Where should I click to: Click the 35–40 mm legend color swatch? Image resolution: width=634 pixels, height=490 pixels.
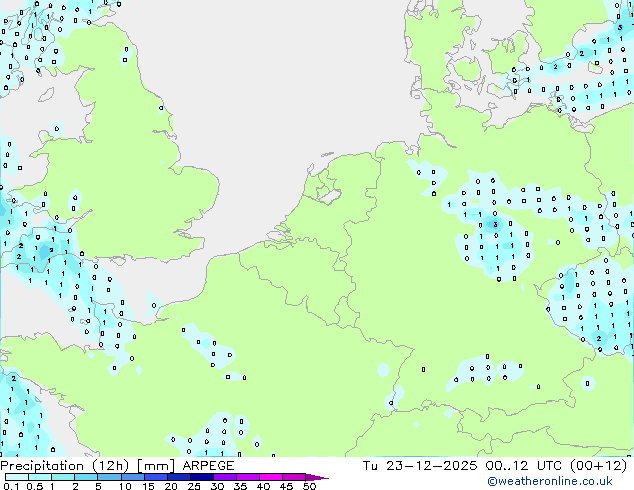coord(247,477)
